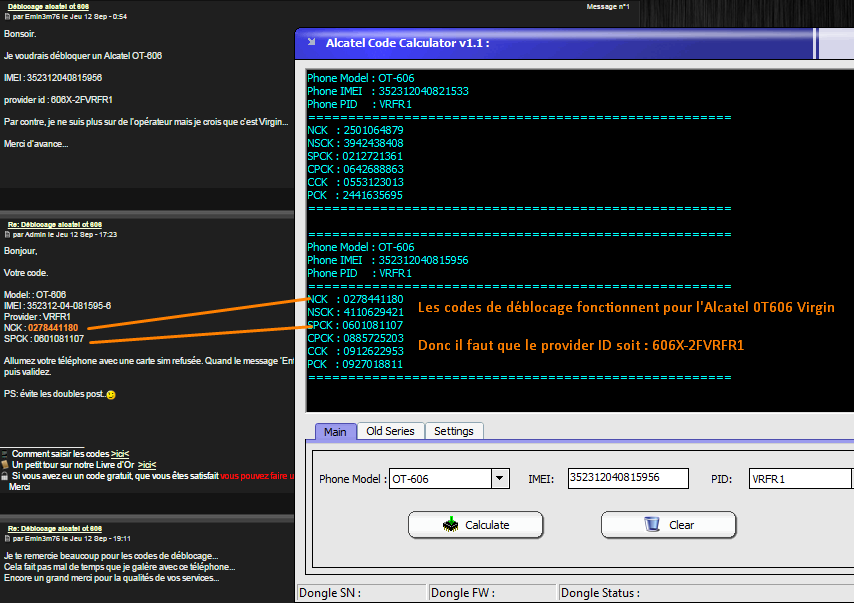Viewport: 854px width, 603px height.
Task: Click the smiley after 'évite les doubles post'
Action: point(111,394)
